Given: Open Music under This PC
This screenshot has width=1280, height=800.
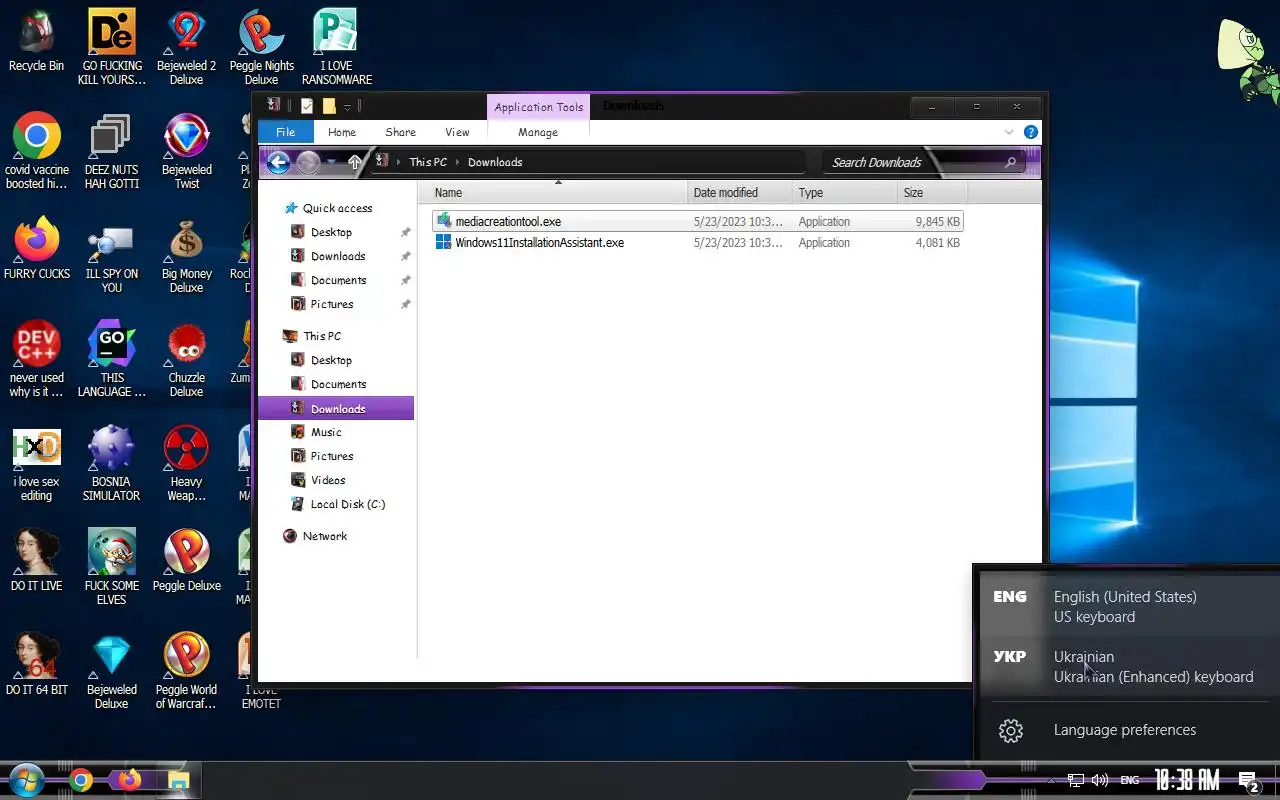Looking at the screenshot, I should pyautogui.click(x=326, y=432).
